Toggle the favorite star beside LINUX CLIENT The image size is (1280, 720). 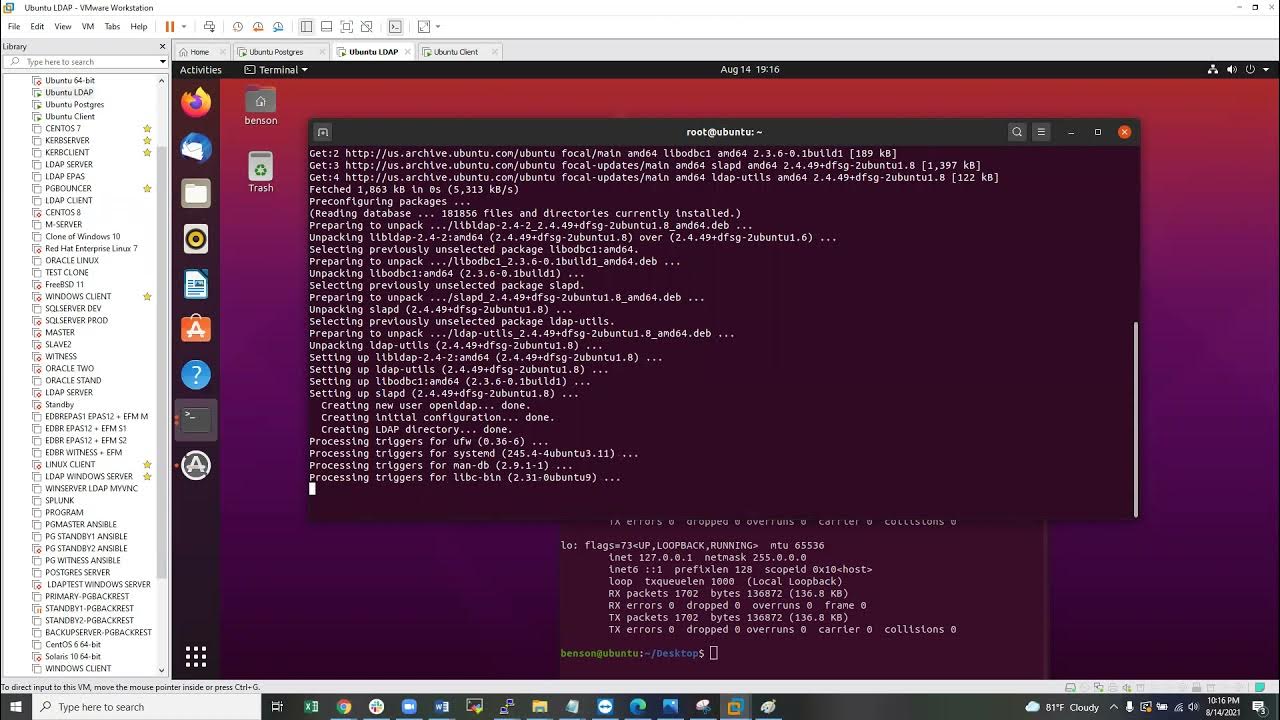click(147, 464)
